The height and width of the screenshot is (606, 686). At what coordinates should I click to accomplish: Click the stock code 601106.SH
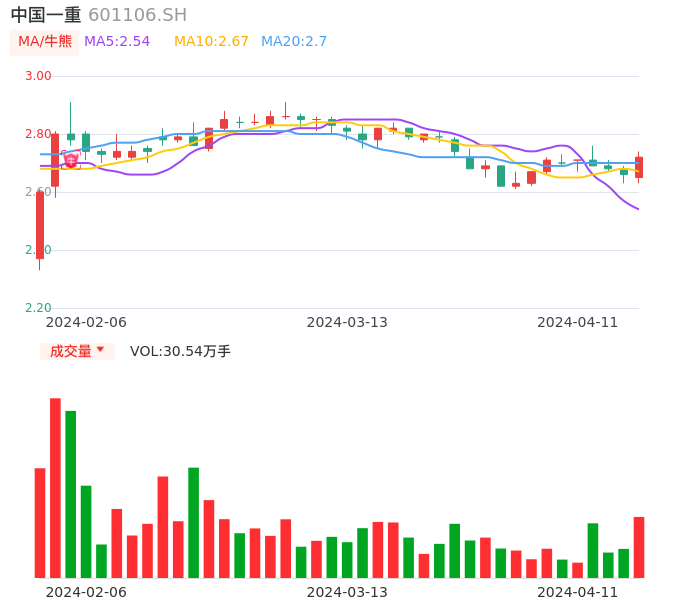(137, 15)
